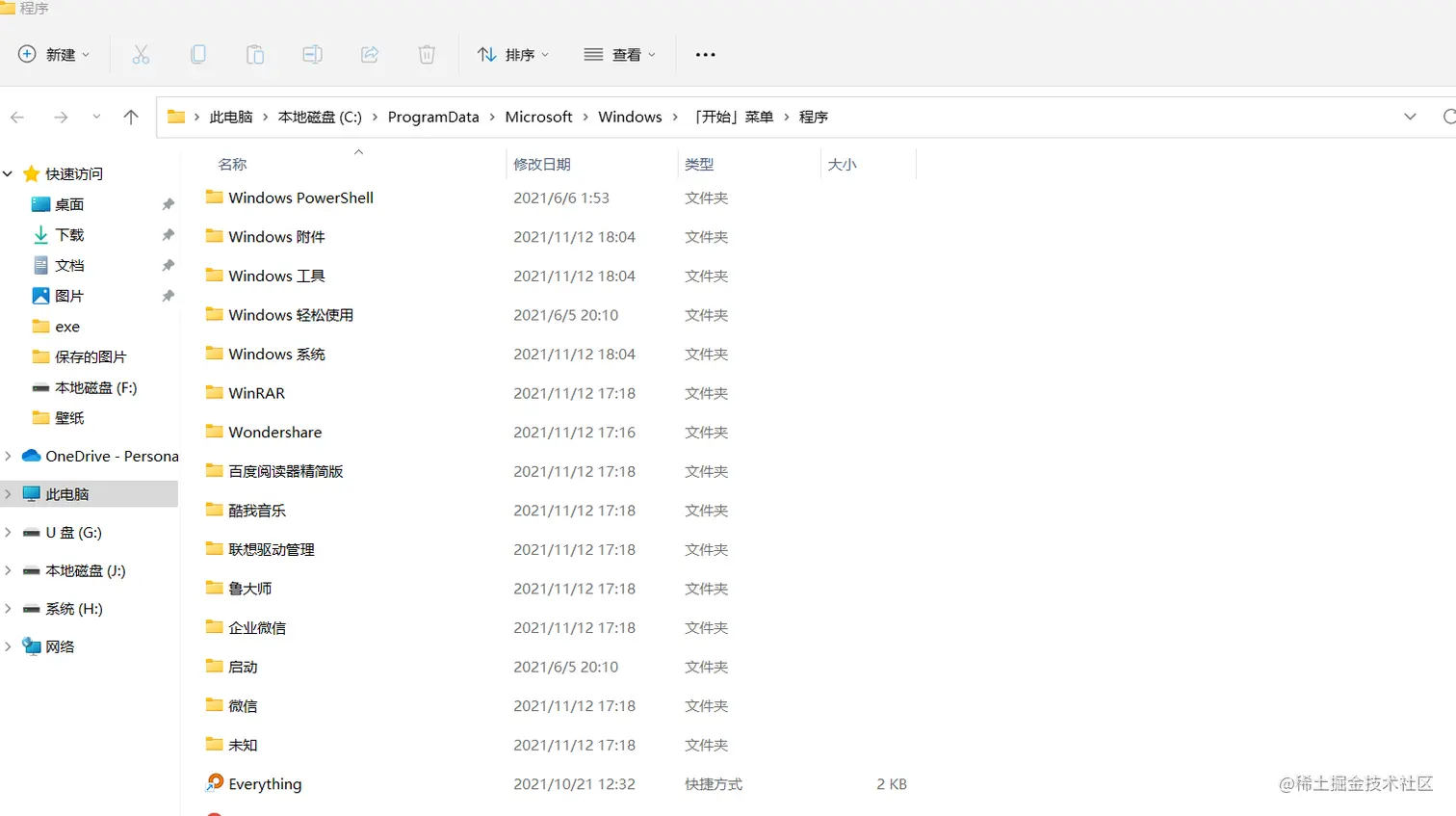Open the 排序 sort dropdown
1456x816 pixels.
513,55
